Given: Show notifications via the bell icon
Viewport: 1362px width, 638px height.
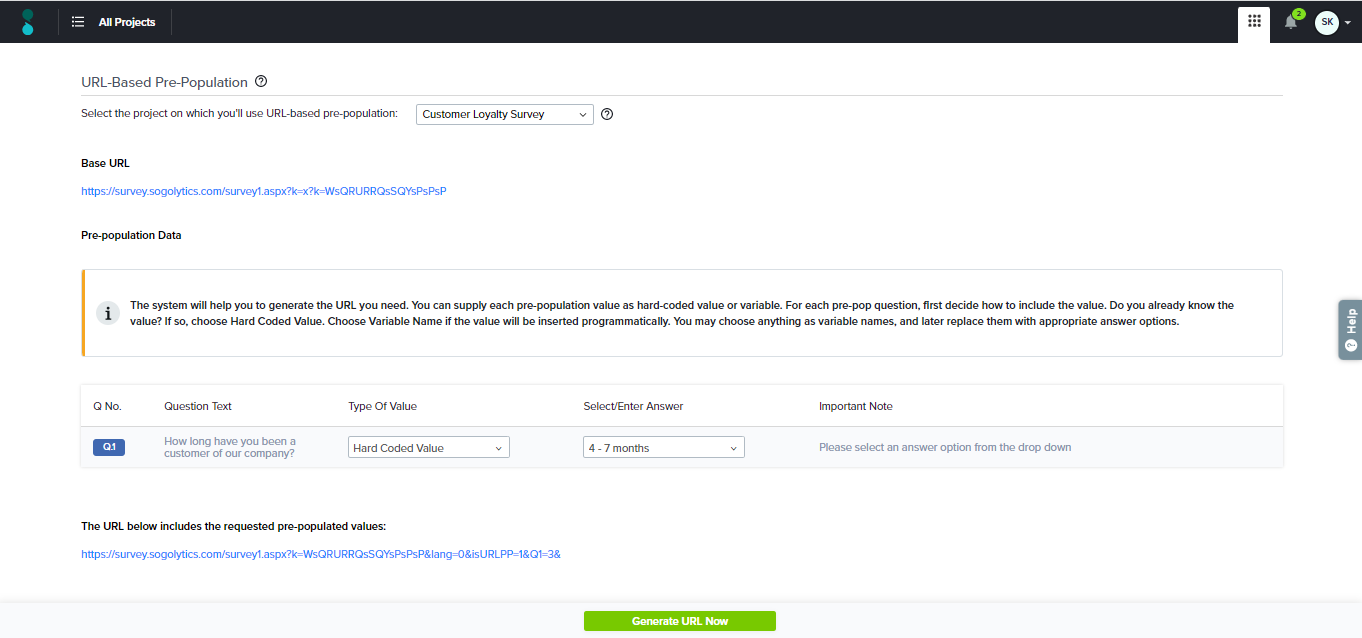Looking at the screenshot, I should click(x=1291, y=22).
